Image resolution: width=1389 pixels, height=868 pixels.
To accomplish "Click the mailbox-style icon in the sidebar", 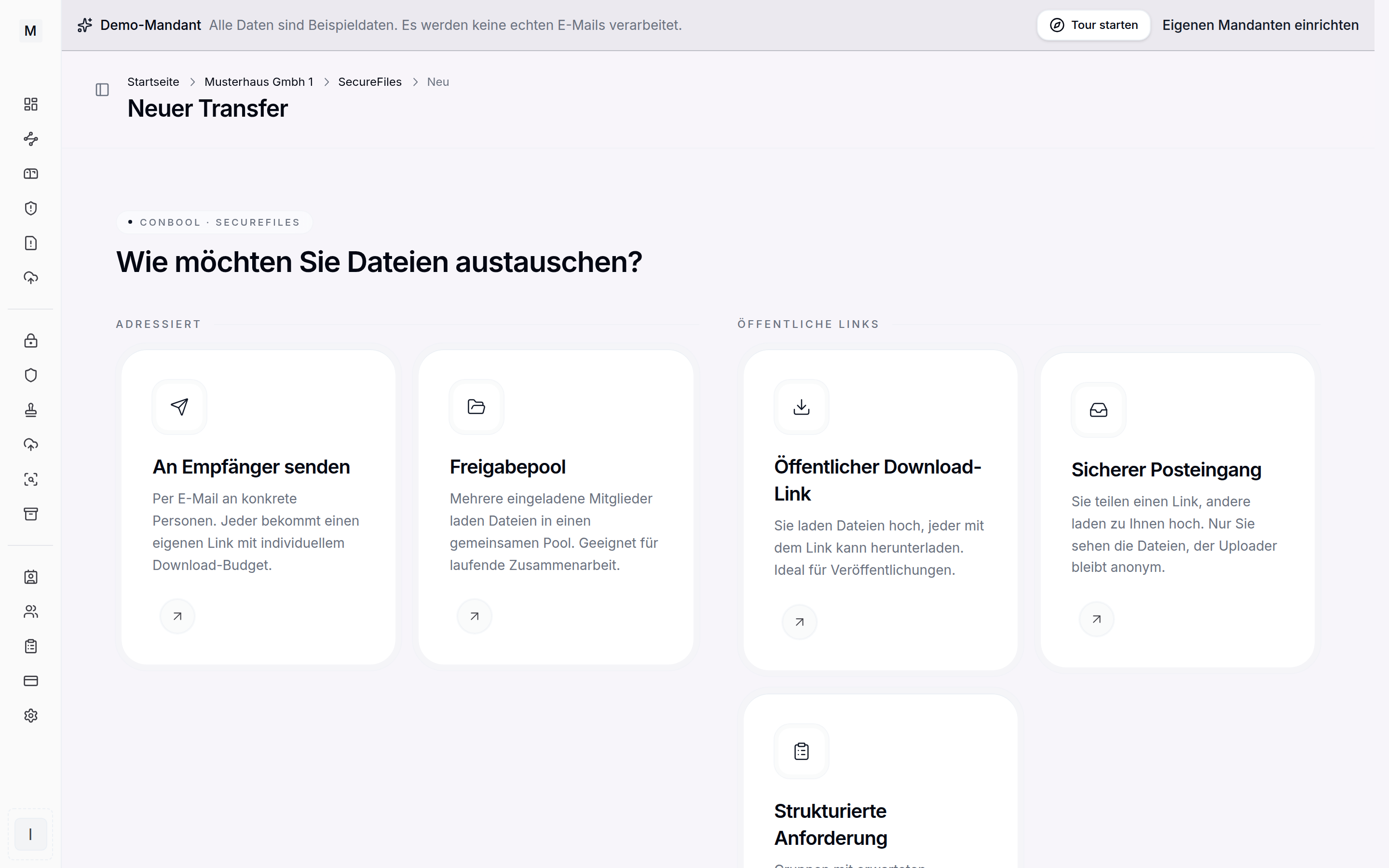I will coord(30,174).
